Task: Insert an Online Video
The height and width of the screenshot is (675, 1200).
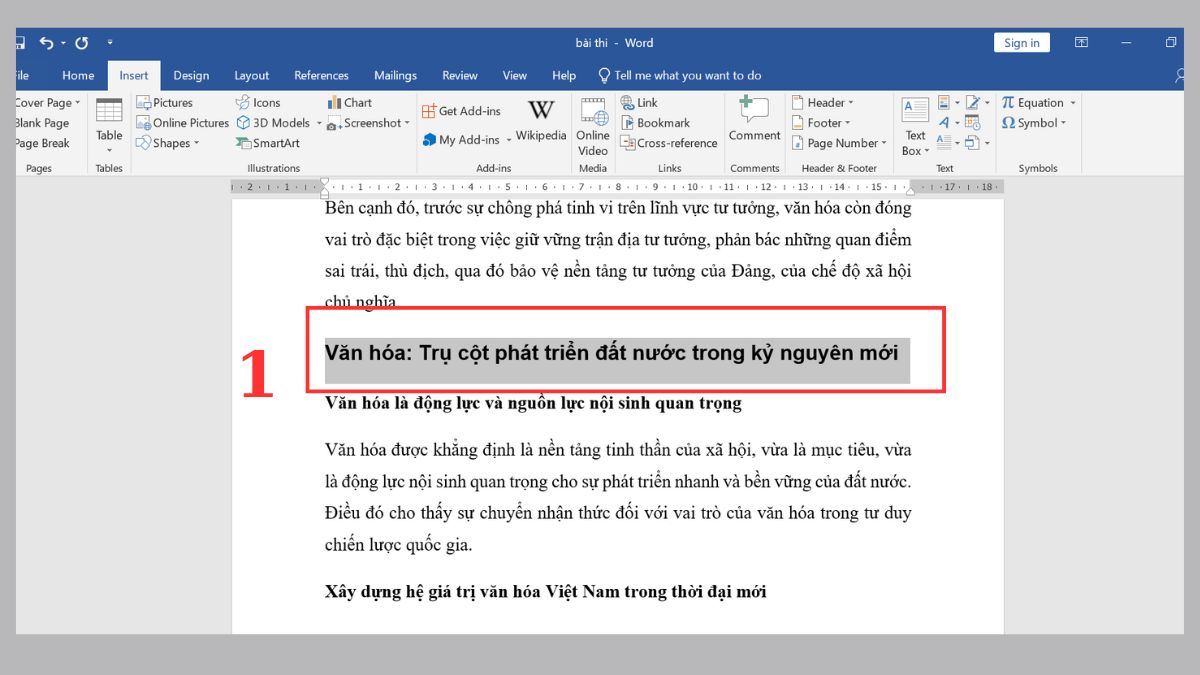Action: tap(593, 125)
